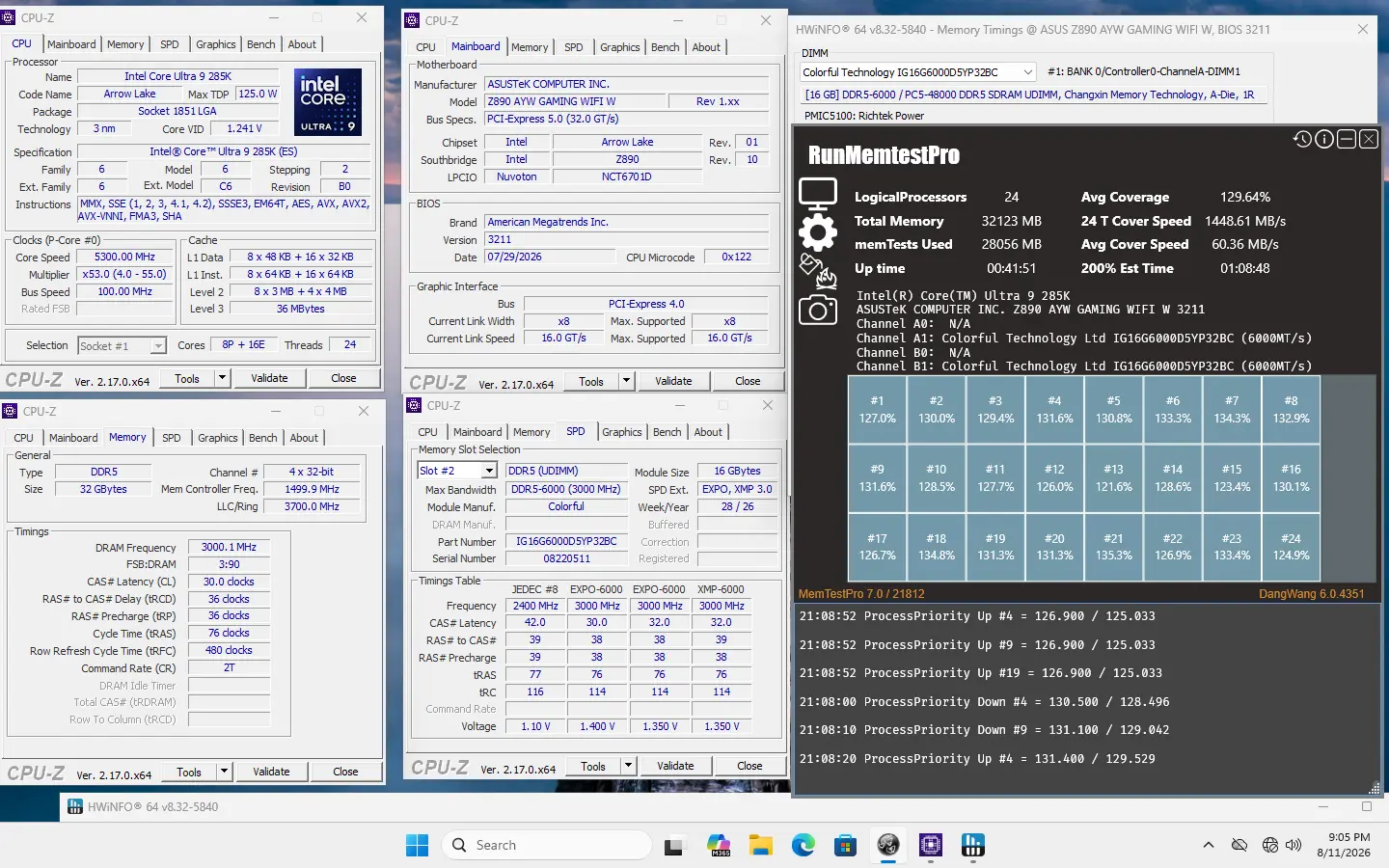Open RunMemtestPro settings gear icon
The width and height of the screenshot is (1389, 868).
point(817,232)
